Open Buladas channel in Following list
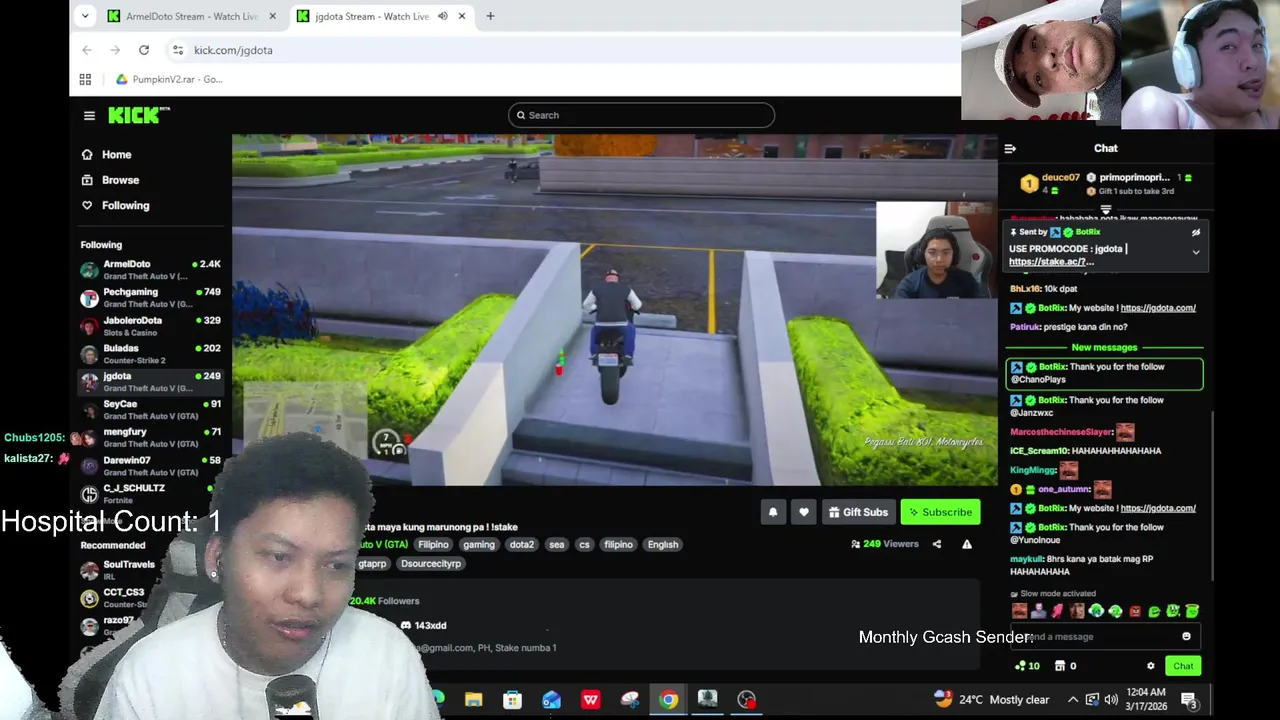 pyautogui.click(x=150, y=354)
